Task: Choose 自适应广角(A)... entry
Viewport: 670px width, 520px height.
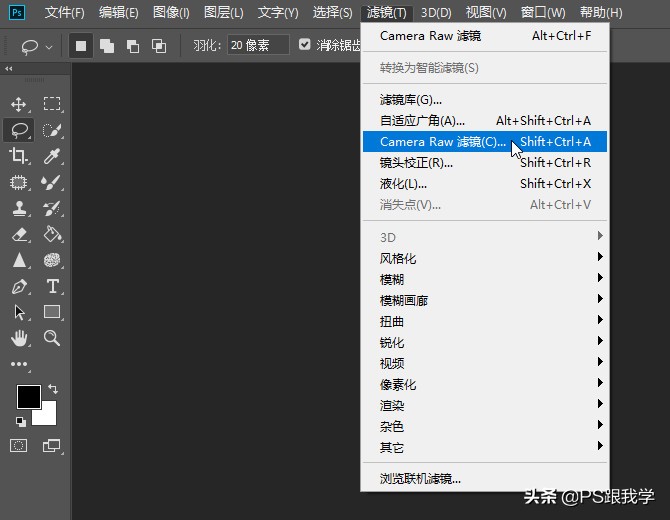Action: click(485, 120)
